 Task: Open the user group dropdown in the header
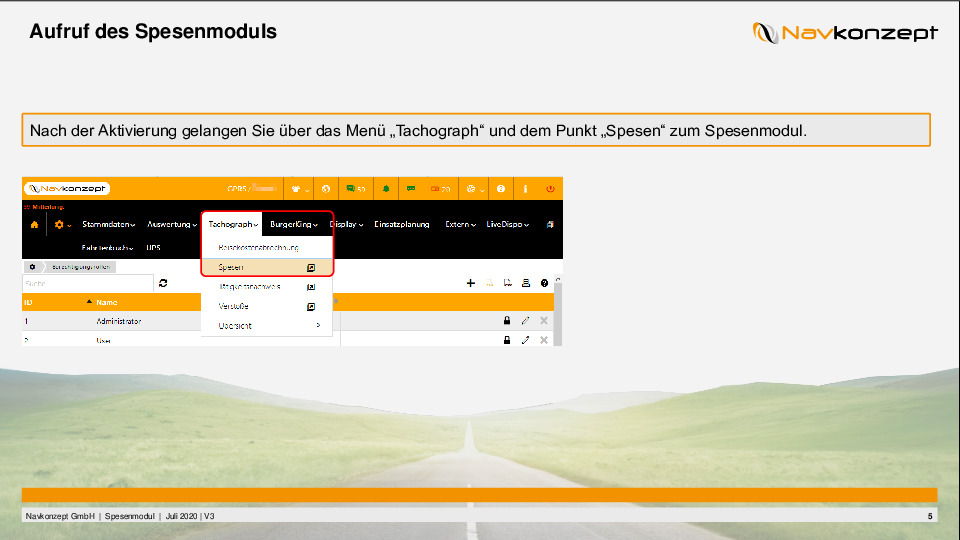click(300, 189)
